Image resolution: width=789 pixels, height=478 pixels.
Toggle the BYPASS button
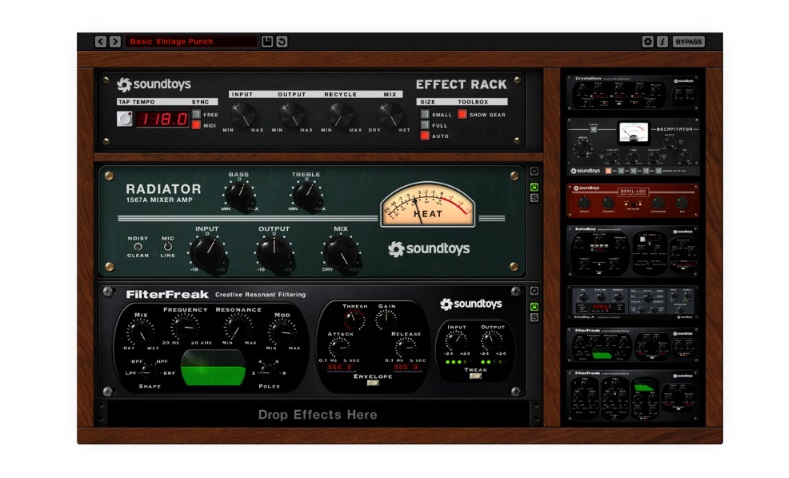pyautogui.click(x=688, y=41)
